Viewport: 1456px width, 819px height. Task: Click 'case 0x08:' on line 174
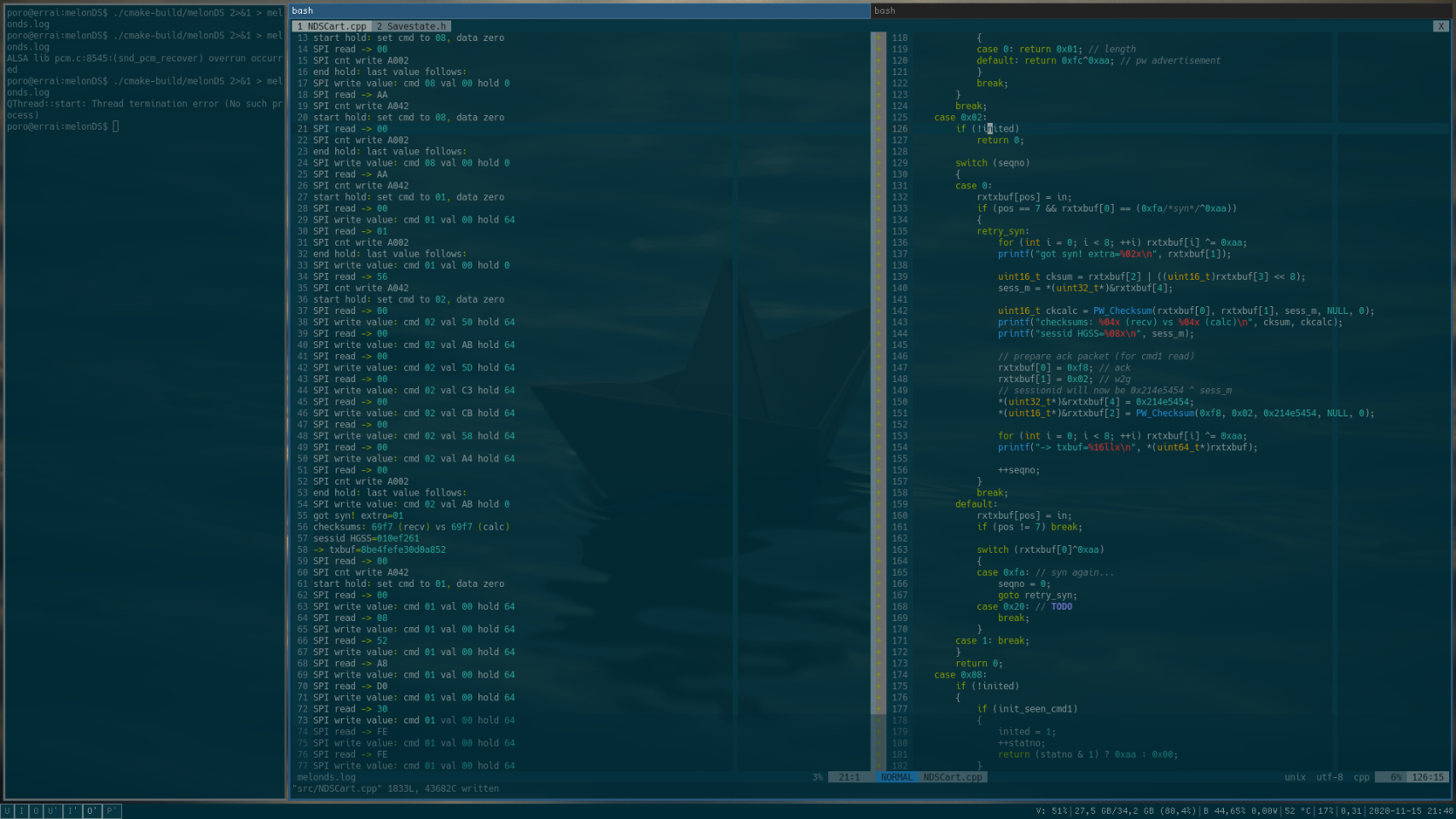click(x=960, y=675)
